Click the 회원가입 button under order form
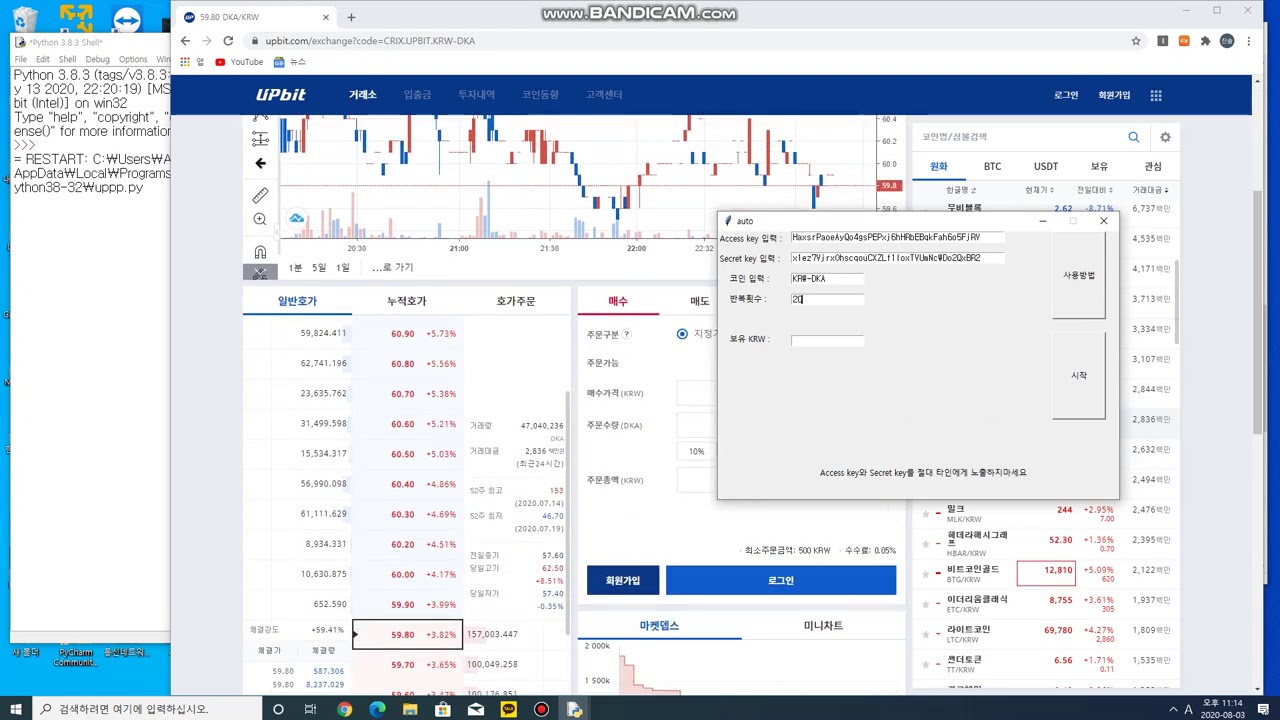 click(623, 580)
